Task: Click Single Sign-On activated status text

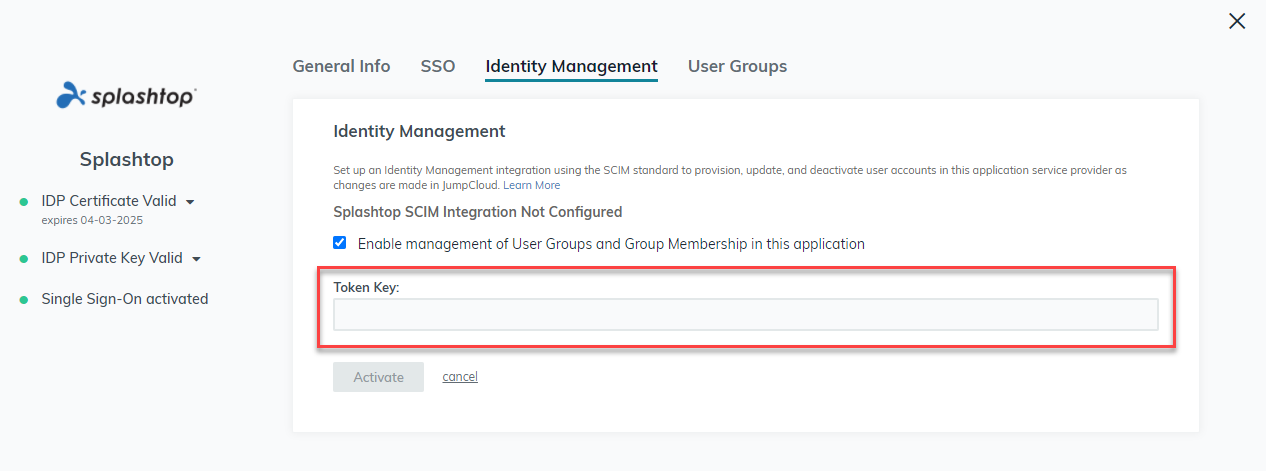Action: [x=125, y=298]
